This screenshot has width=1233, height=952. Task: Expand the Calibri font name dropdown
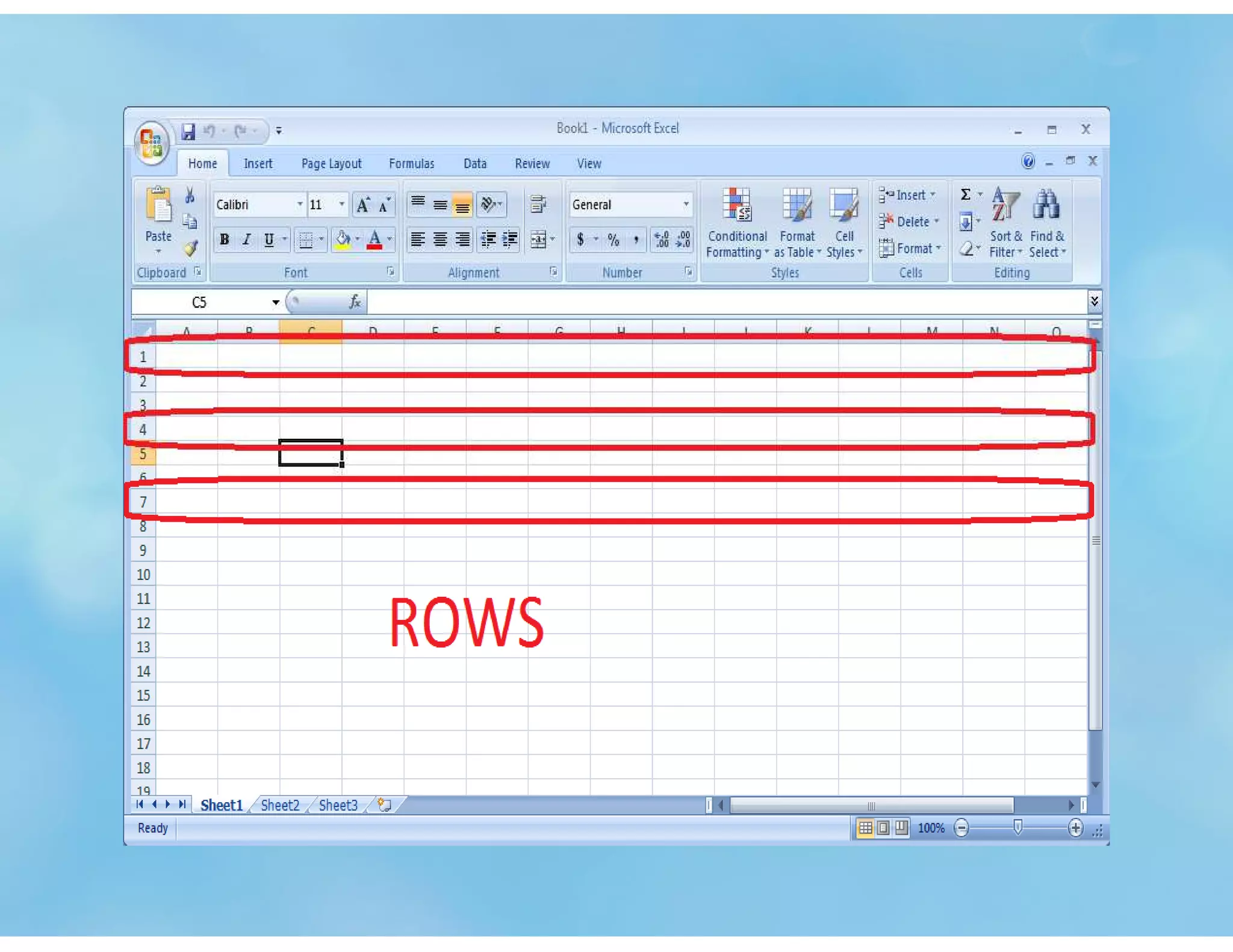pos(299,205)
